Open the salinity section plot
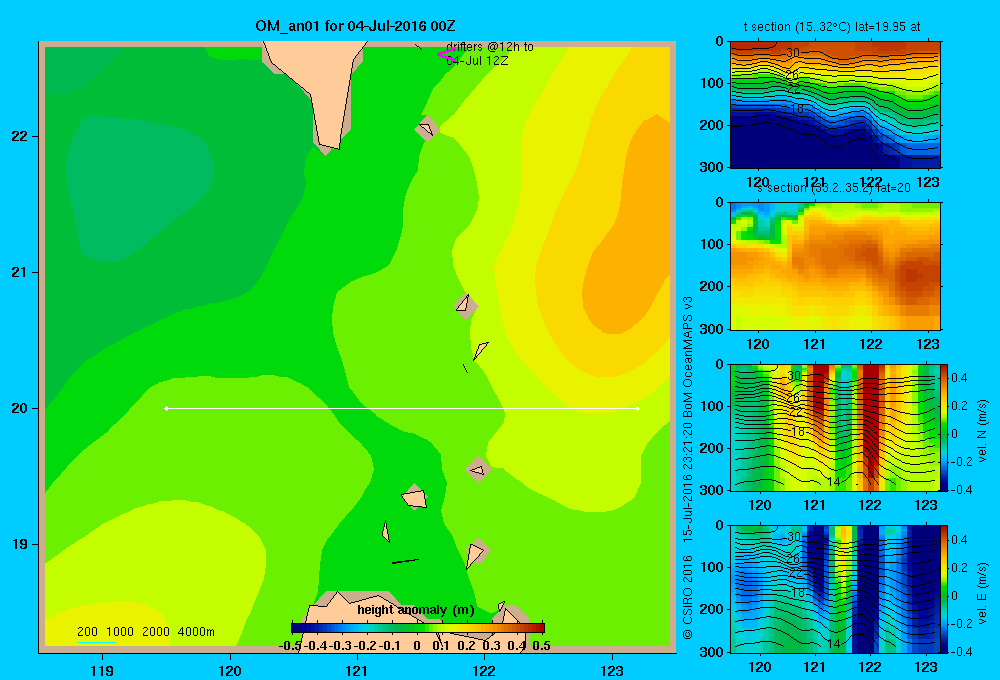1000x680 pixels. pyautogui.click(x=835, y=265)
